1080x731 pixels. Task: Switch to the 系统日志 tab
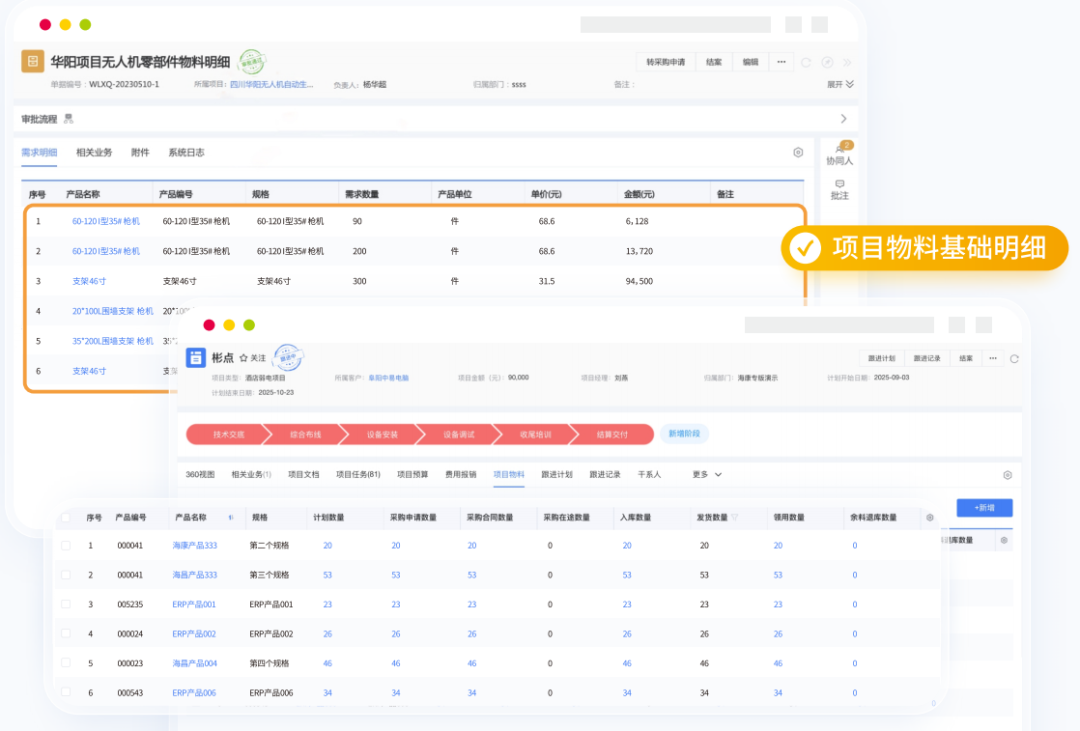tap(186, 152)
